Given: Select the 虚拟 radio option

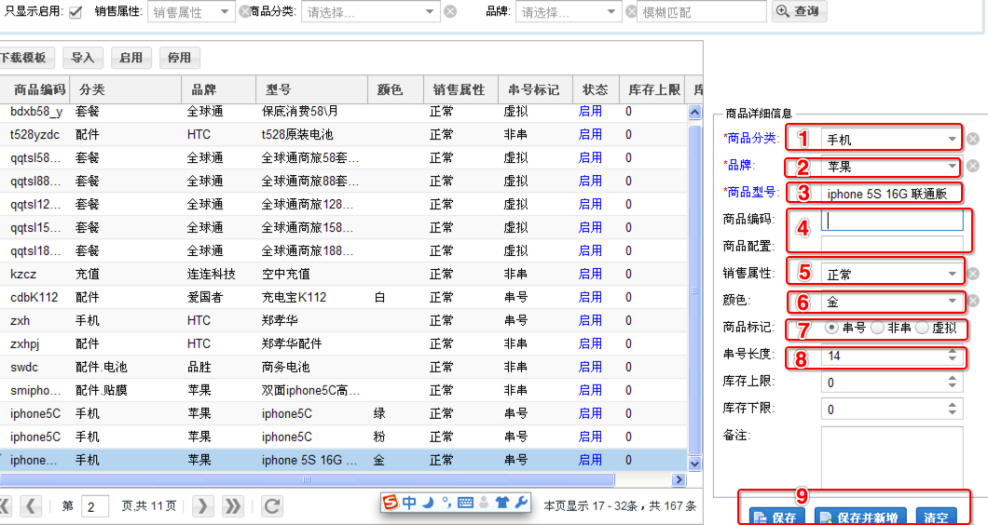Looking at the screenshot, I should pyautogui.click(x=923, y=328).
